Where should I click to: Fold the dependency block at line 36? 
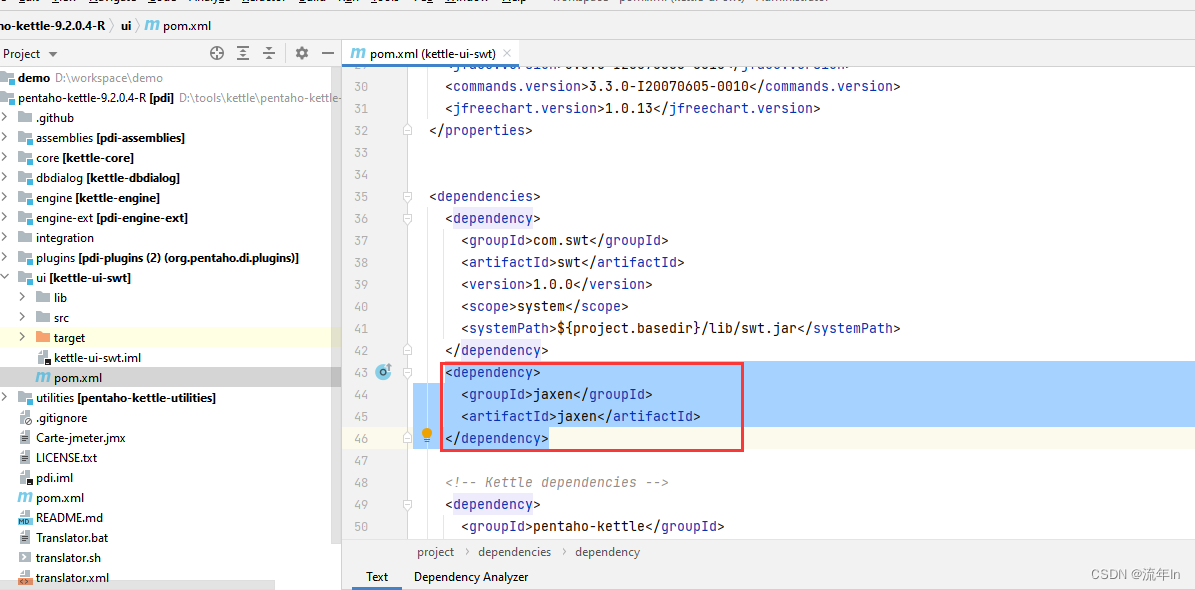(x=408, y=218)
